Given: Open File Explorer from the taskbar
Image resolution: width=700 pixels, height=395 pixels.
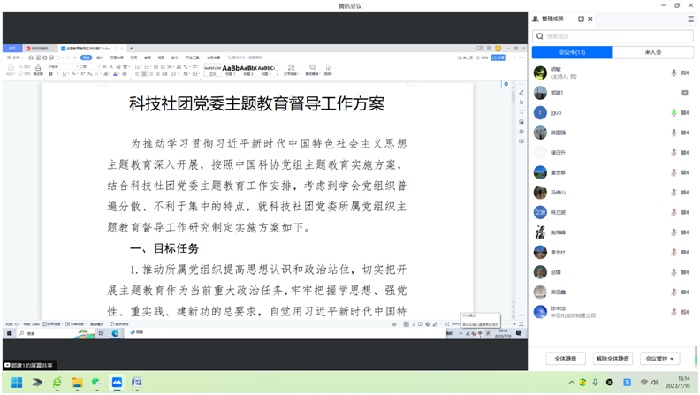Looking at the screenshot, I should point(77,382).
